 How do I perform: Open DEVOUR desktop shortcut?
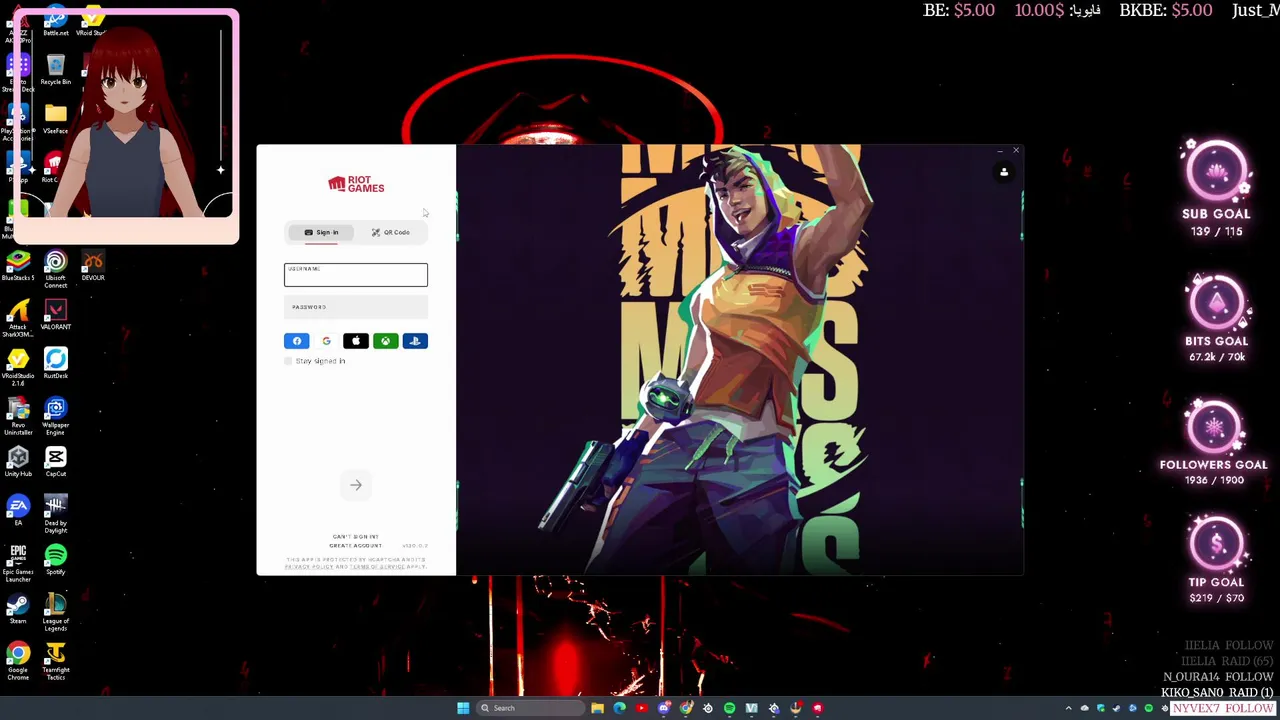93,266
